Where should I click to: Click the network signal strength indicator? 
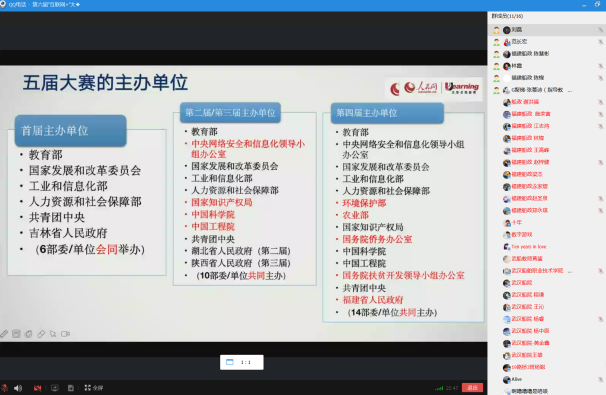tap(439, 388)
